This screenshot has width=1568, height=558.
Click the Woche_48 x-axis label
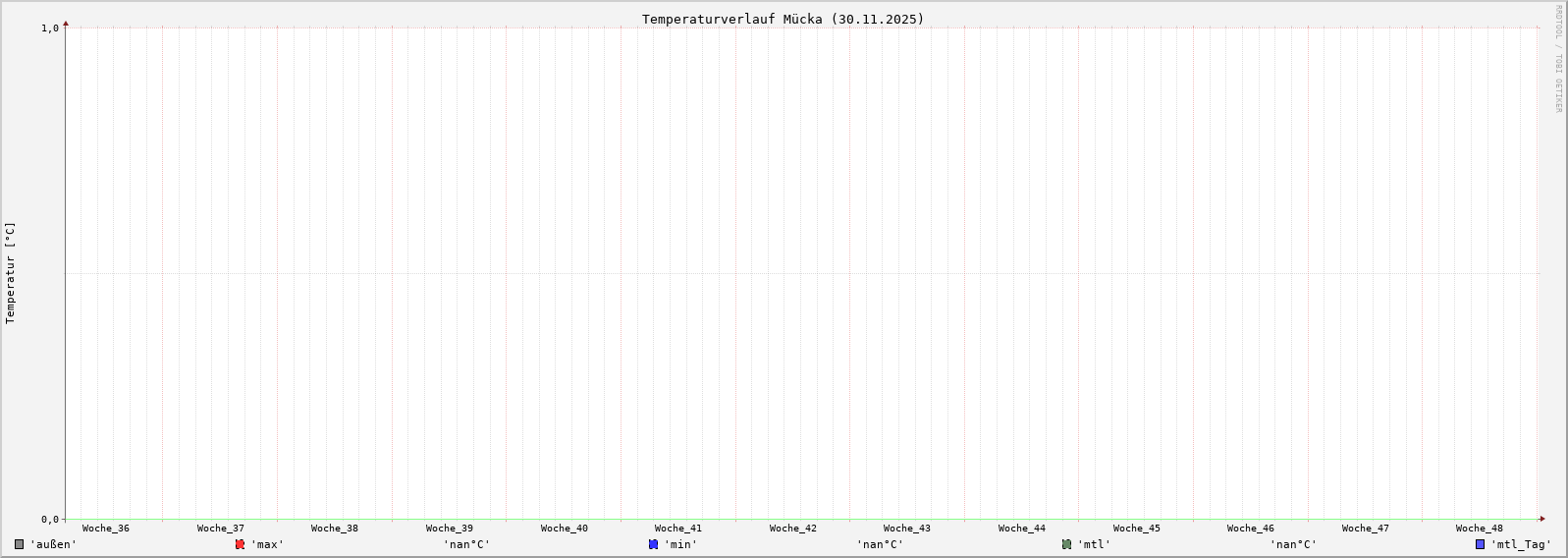coord(1480,529)
